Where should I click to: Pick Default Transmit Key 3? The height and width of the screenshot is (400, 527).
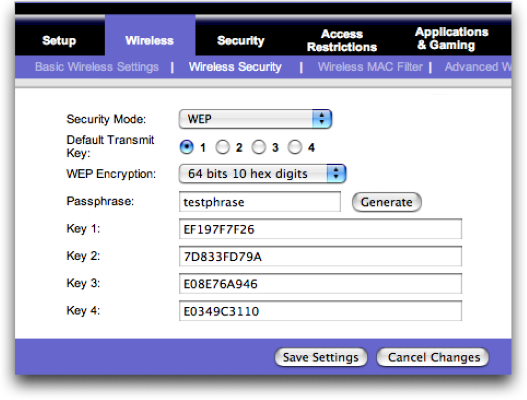coord(259,147)
